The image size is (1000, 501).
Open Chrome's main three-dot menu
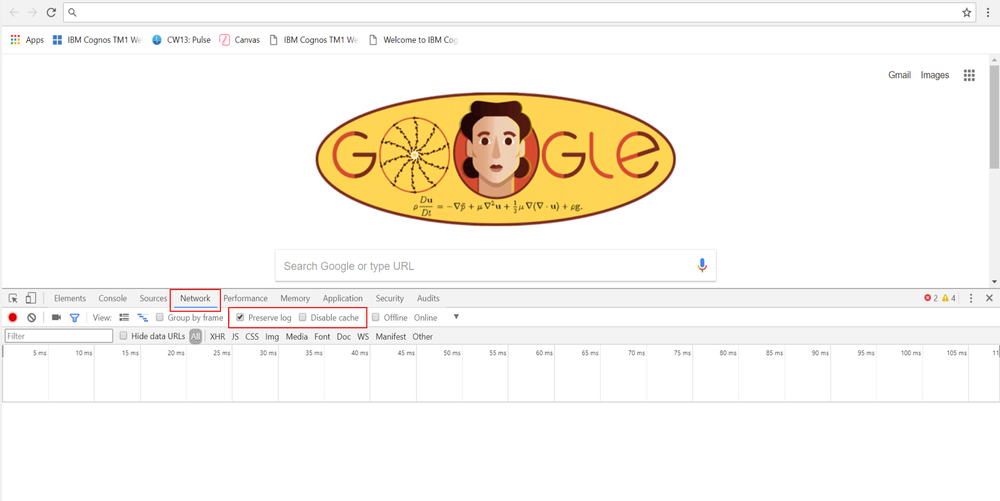(988, 13)
